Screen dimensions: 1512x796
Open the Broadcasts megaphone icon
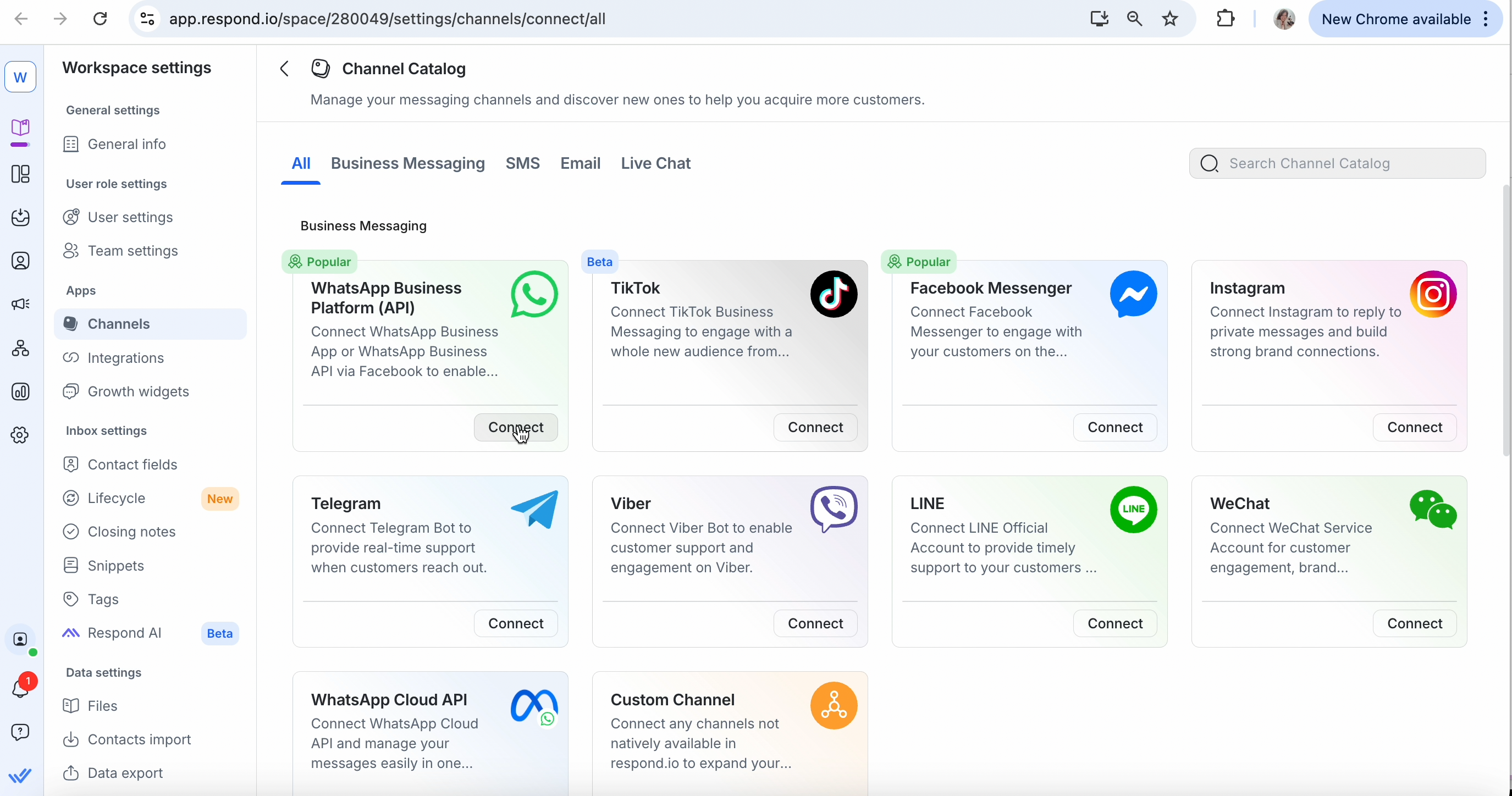pyautogui.click(x=21, y=304)
